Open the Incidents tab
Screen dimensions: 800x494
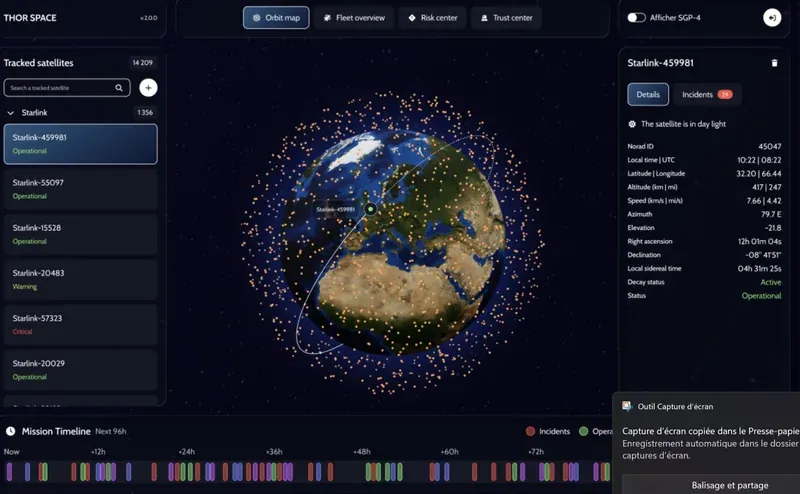coord(707,94)
